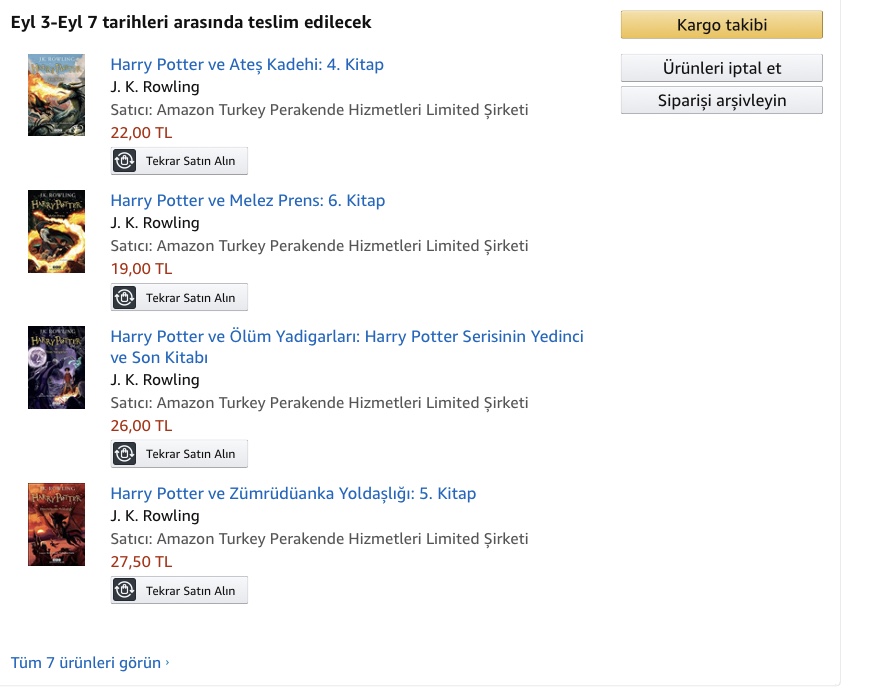The width and height of the screenshot is (879, 696).
Task: Open Ölüm Yadigarları book cover thumbnail
Action: 56,367
